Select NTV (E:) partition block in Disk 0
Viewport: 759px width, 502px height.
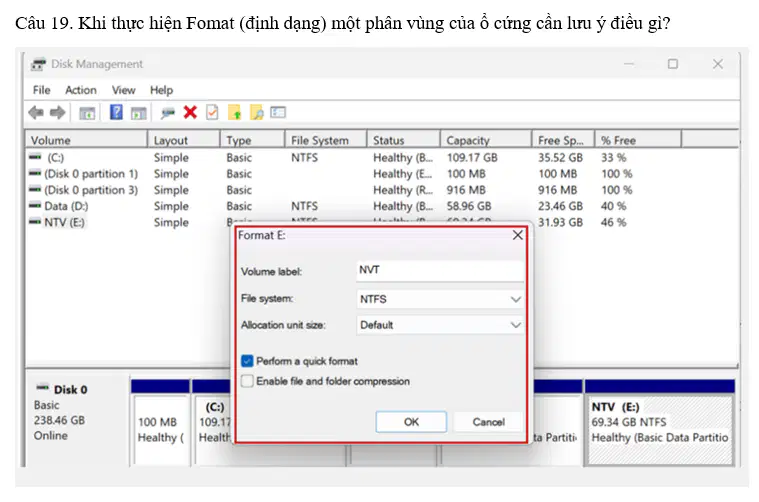(659, 423)
